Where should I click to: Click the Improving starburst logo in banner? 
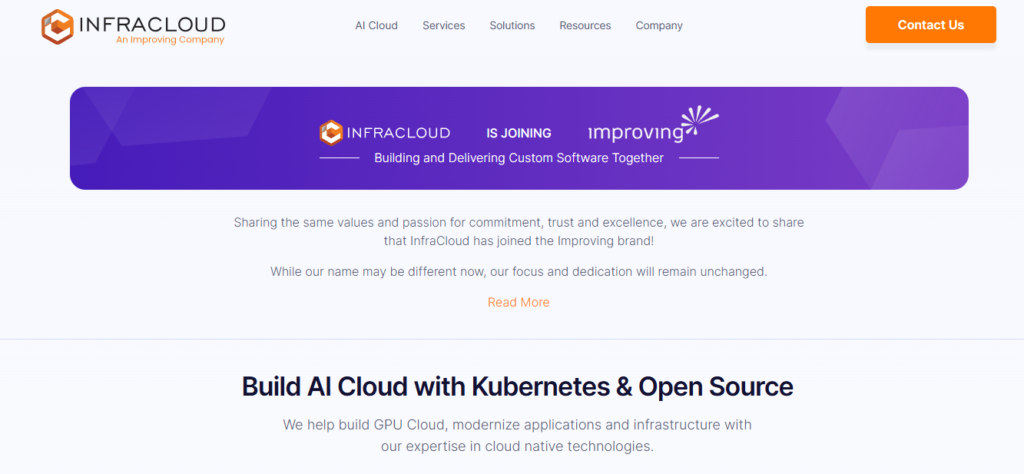coord(699,121)
